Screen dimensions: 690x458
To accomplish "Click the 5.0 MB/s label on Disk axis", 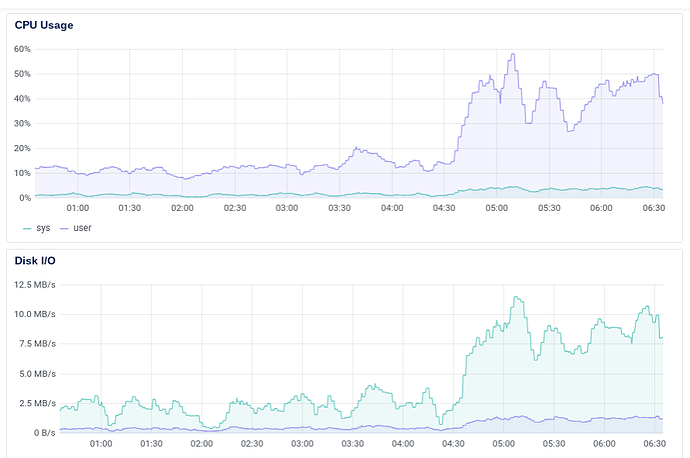I will coord(37,374).
